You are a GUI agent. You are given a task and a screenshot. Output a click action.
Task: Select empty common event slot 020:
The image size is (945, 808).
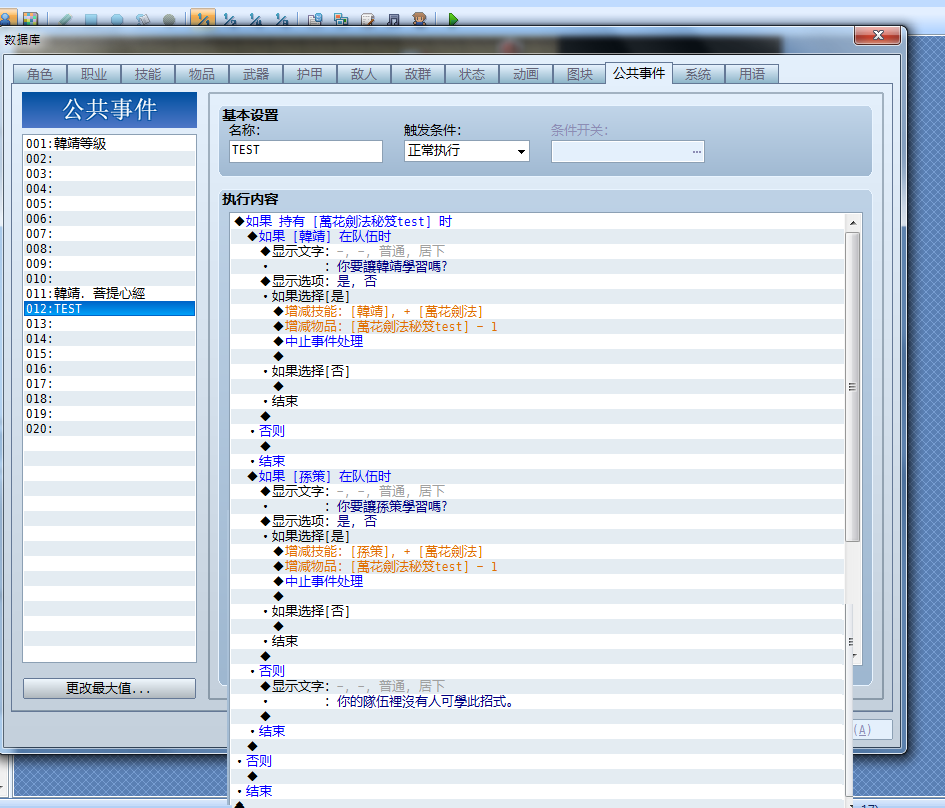coord(109,428)
